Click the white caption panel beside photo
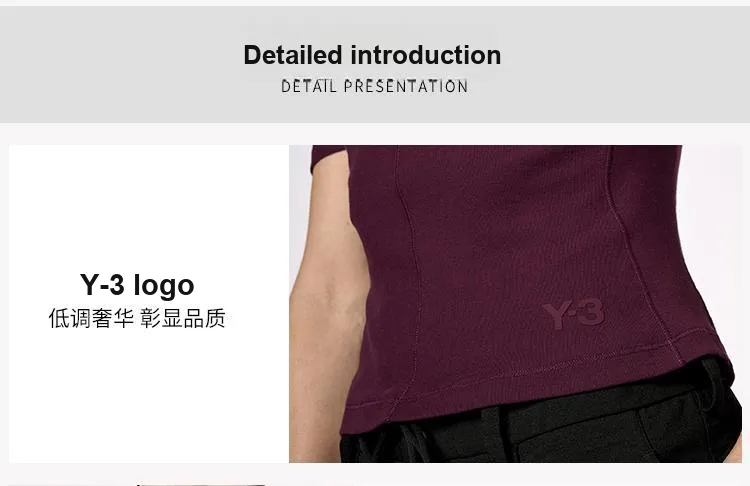This screenshot has height=486, width=750. pyautogui.click(x=149, y=304)
